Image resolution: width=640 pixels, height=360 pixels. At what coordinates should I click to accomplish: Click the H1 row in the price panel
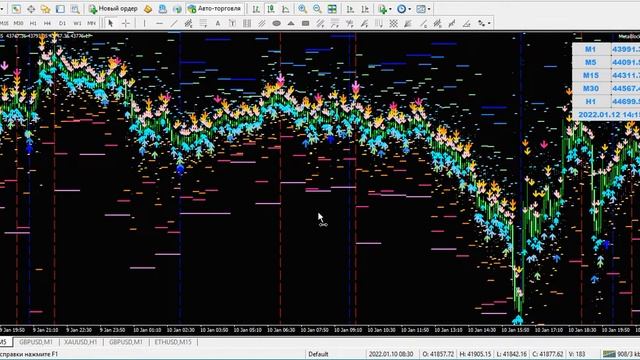tap(606, 102)
